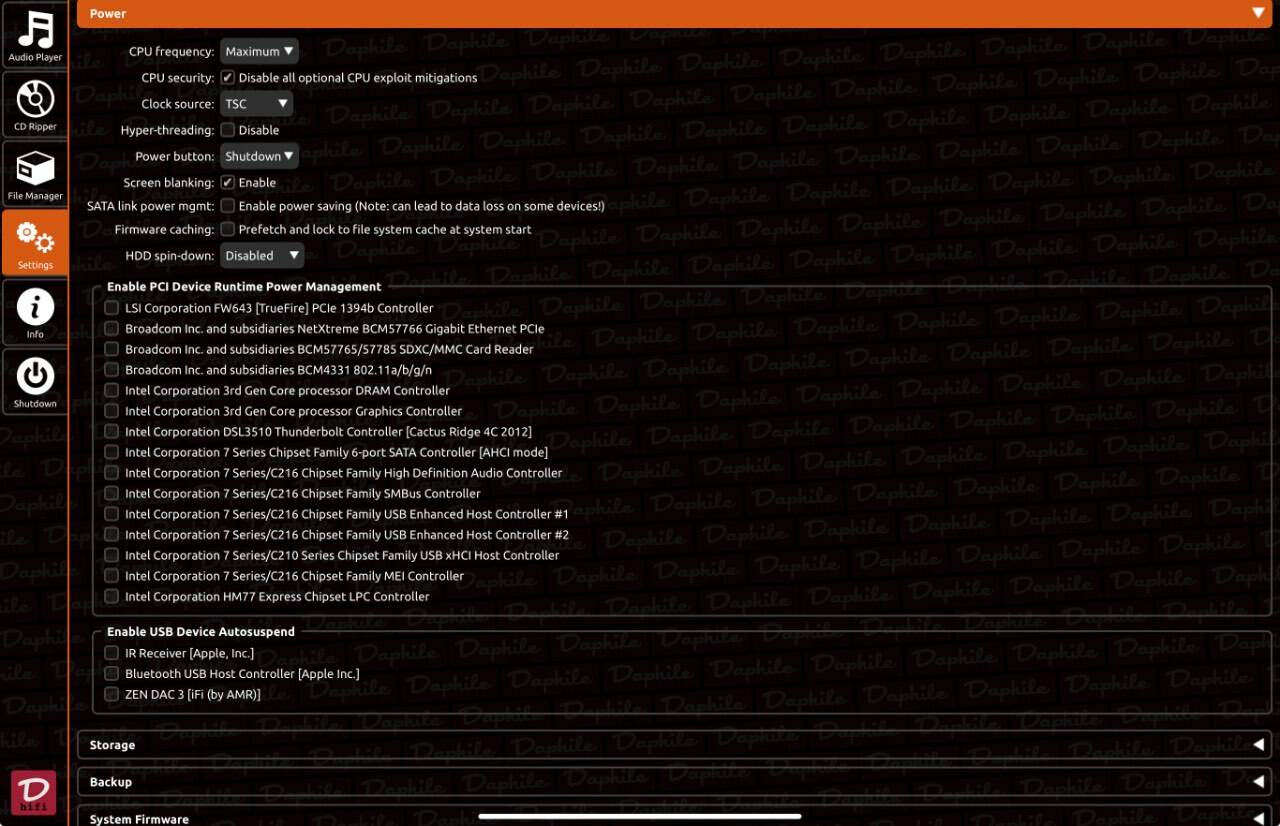
Task: Open the Audio Player section
Action: click(35, 36)
